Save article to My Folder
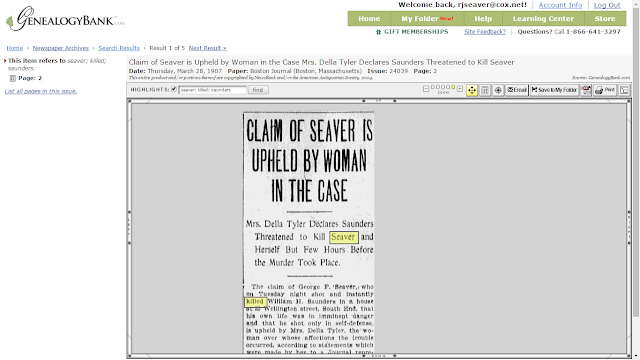640x360 pixels. pos(554,90)
